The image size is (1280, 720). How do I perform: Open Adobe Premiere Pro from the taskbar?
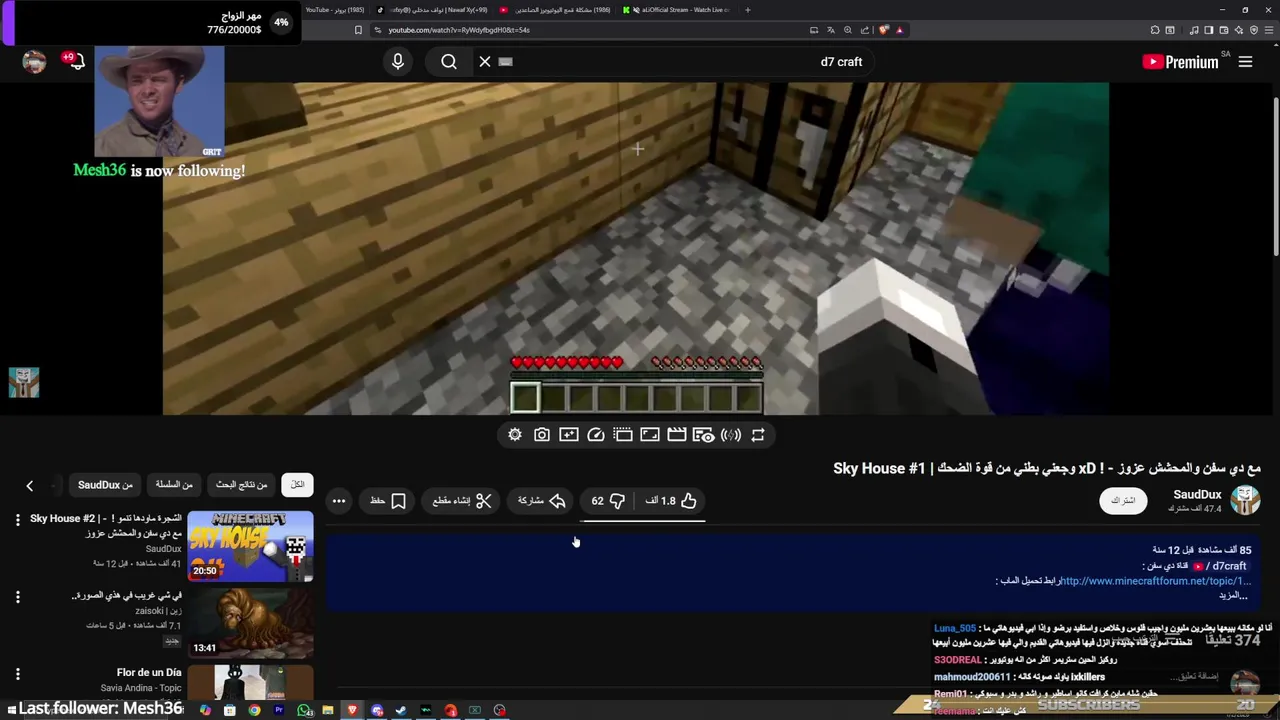click(279, 711)
